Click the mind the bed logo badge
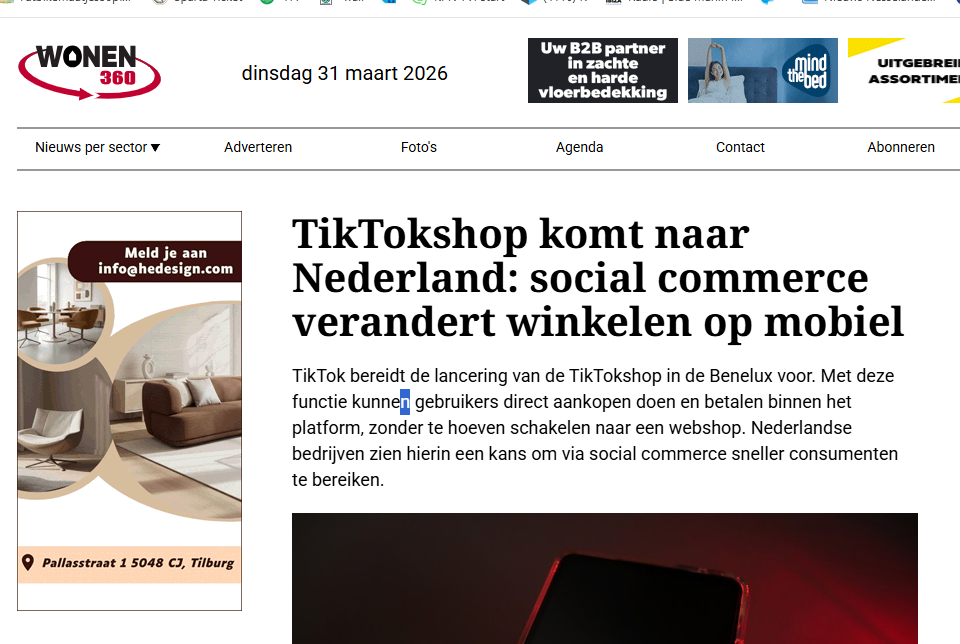Image resolution: width=960 pixels, height=644 pixels. 807,72
